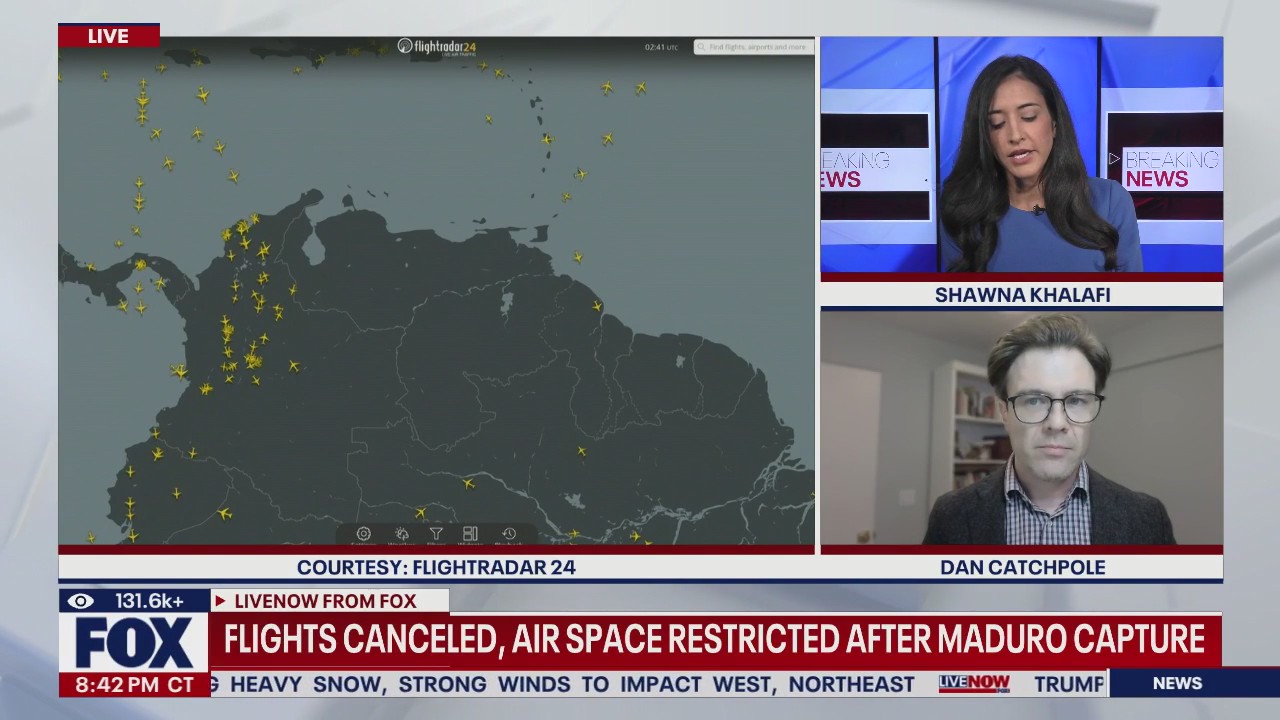Viewport: 1280px width, 720px height.
Task: Open Playback mode with the history clock icon
Action: (x=508, y=535)
